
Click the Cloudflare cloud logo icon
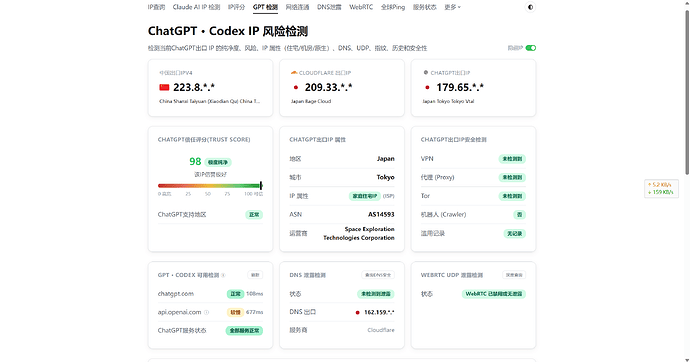coord(294,73)
